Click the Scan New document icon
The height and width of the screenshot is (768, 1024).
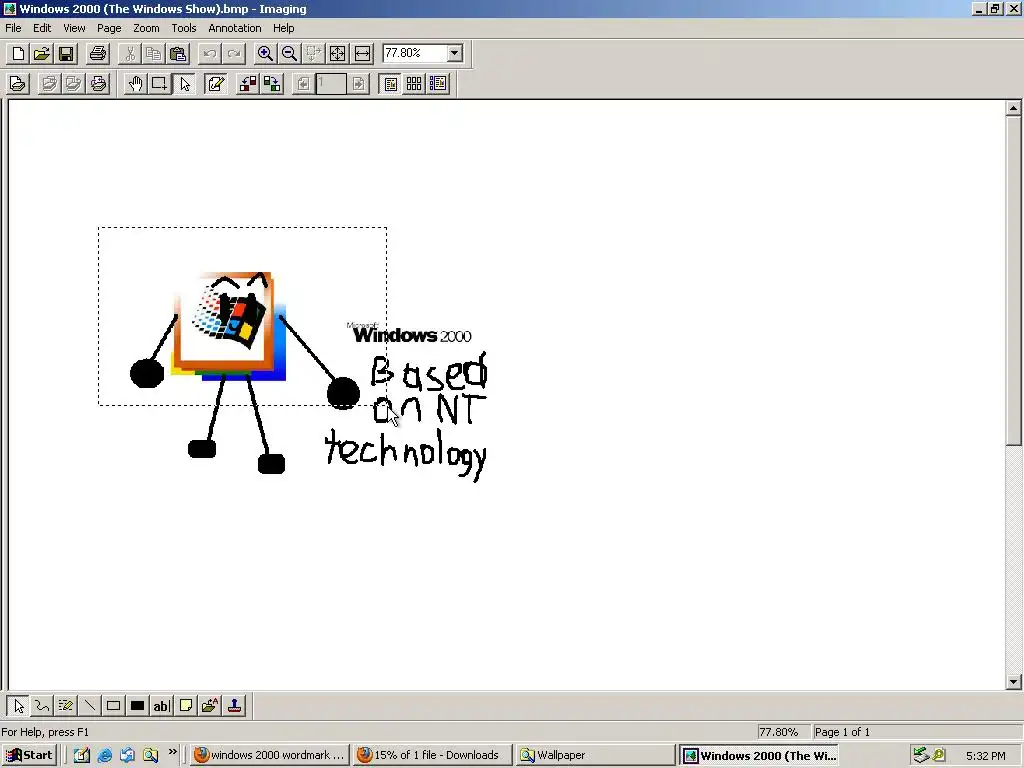(x=18, y=84)
